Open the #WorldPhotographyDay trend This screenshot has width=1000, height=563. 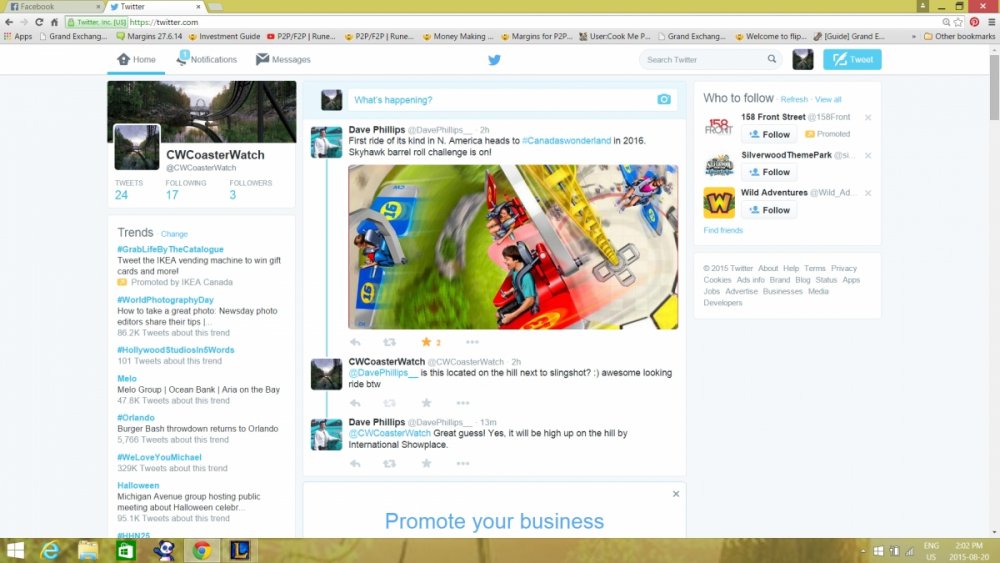coord(165,300)
